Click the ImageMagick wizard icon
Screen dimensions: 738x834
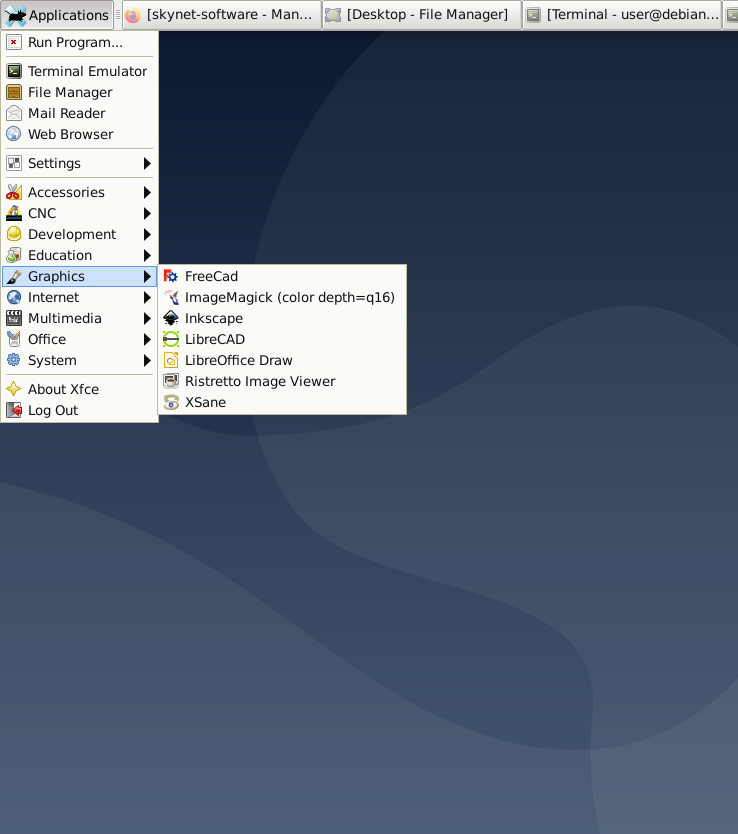[x=171, y=297]
